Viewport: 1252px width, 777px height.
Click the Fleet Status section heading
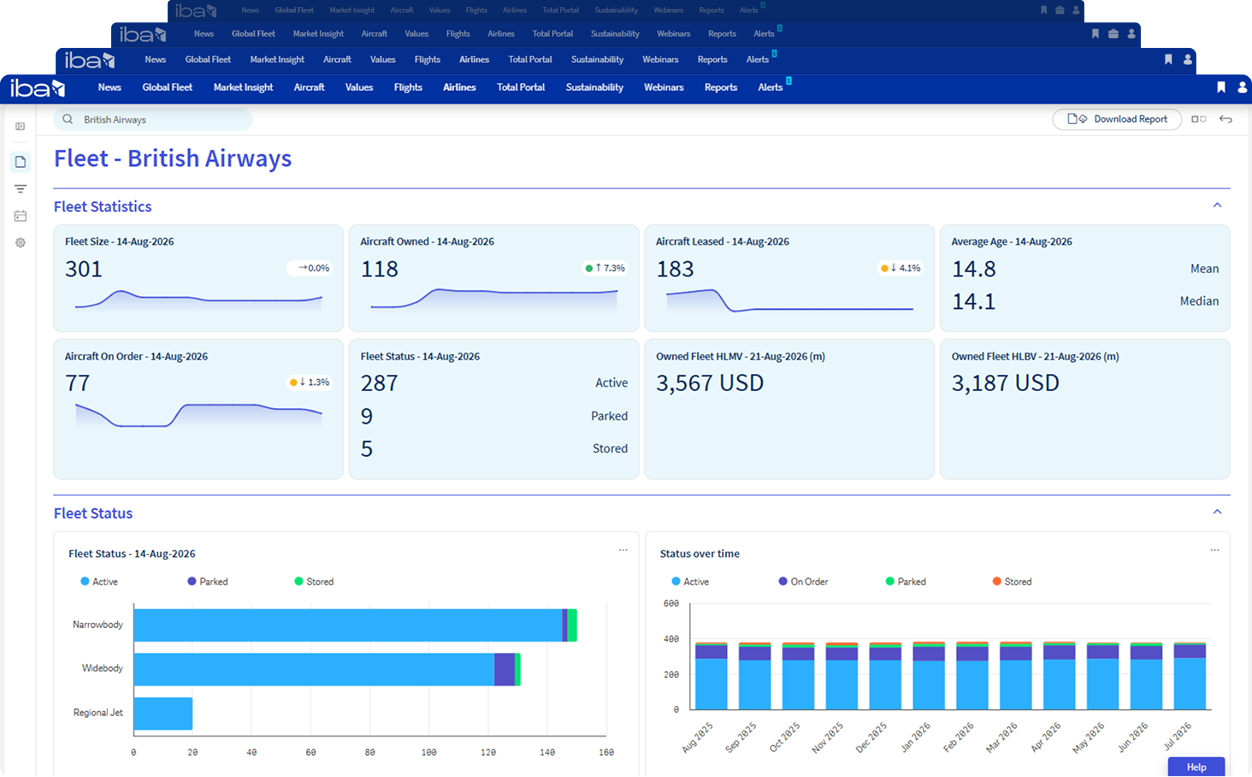[93, 513]
